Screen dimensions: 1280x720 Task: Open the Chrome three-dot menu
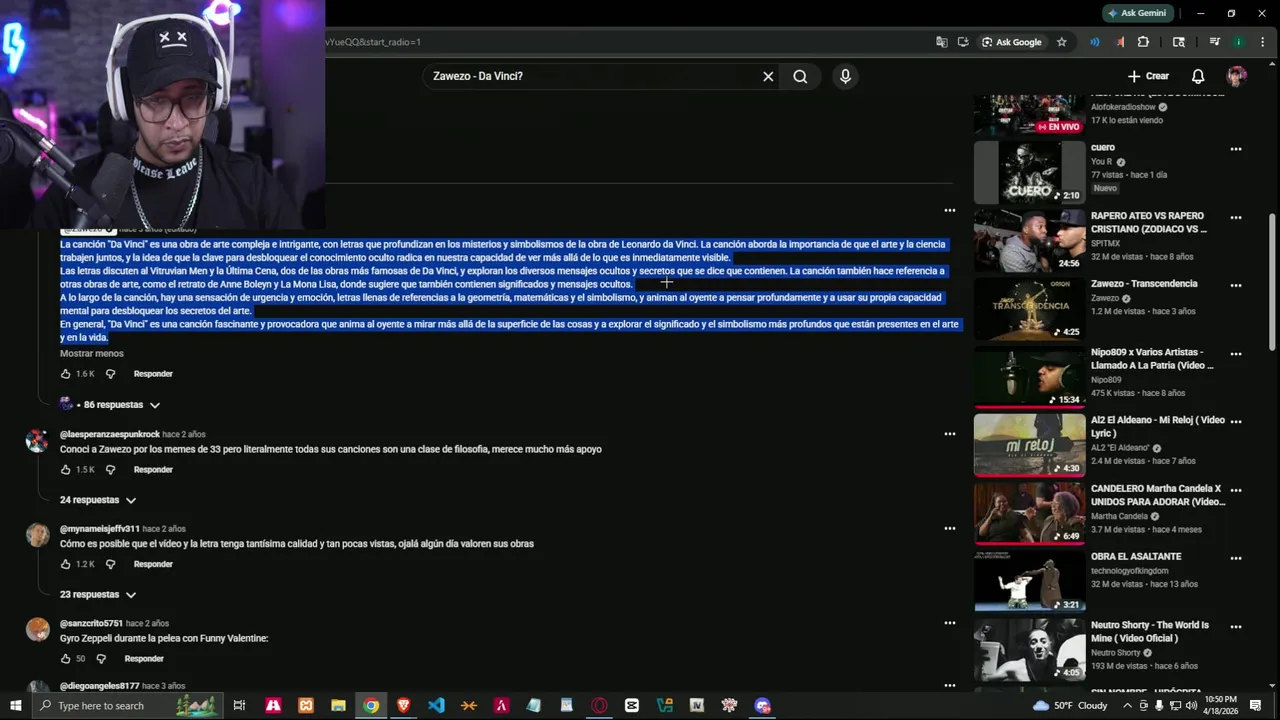click(x=1262, y=42)
